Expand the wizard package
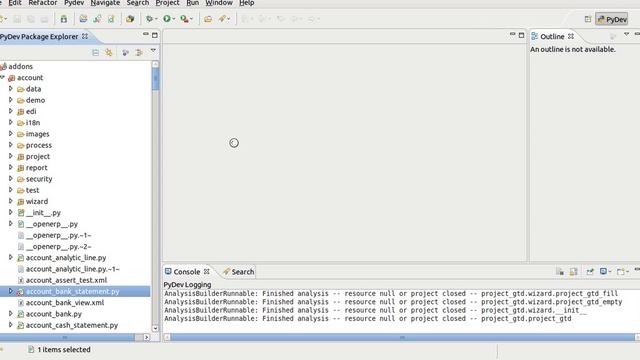This screenshot has height=360, width=640. [11, 201]
